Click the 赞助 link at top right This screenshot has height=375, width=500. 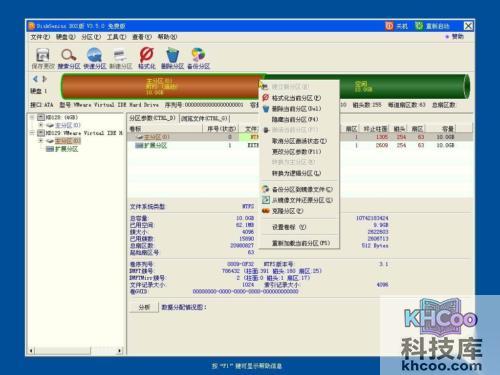457,36
